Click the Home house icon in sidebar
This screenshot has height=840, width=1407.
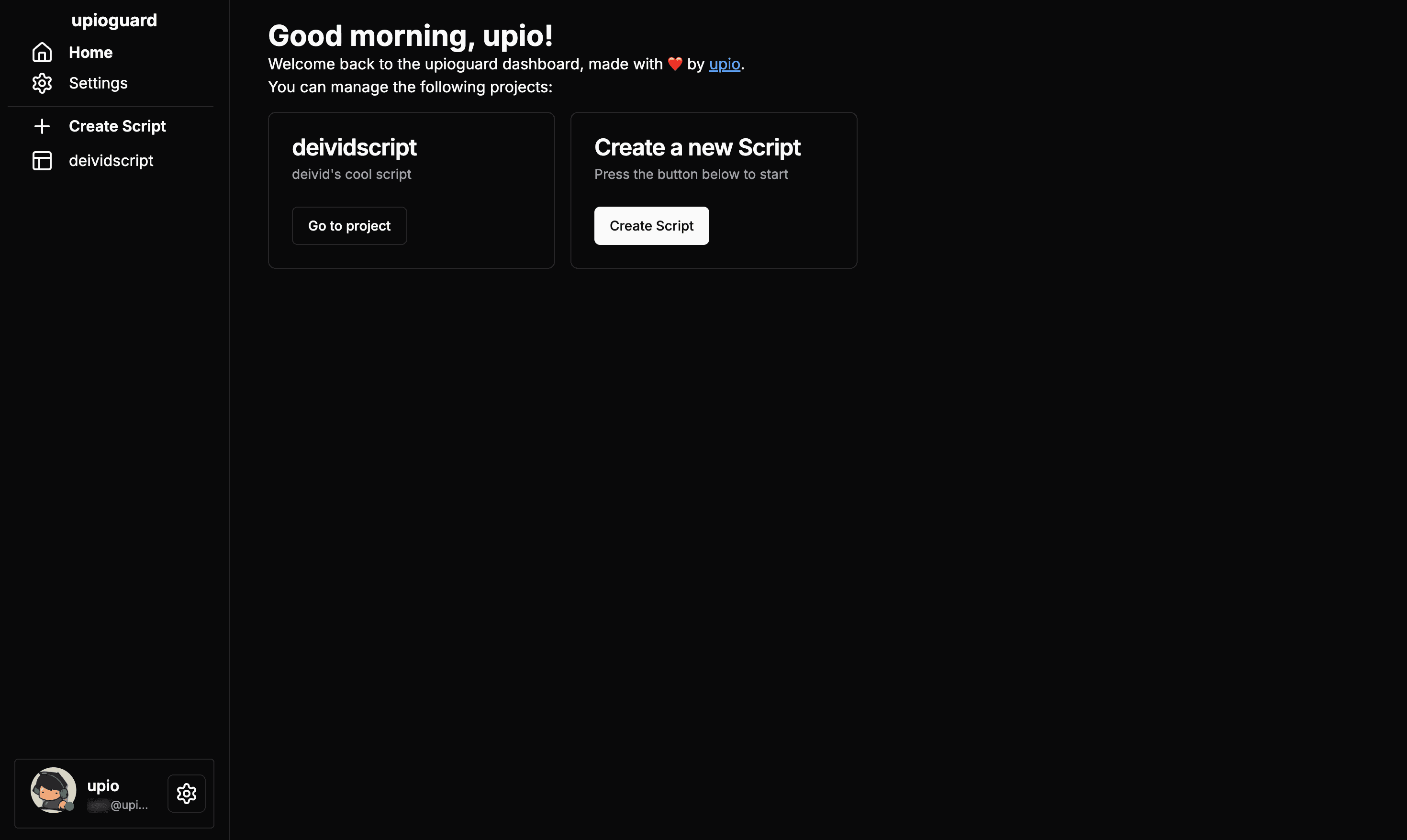42,53
